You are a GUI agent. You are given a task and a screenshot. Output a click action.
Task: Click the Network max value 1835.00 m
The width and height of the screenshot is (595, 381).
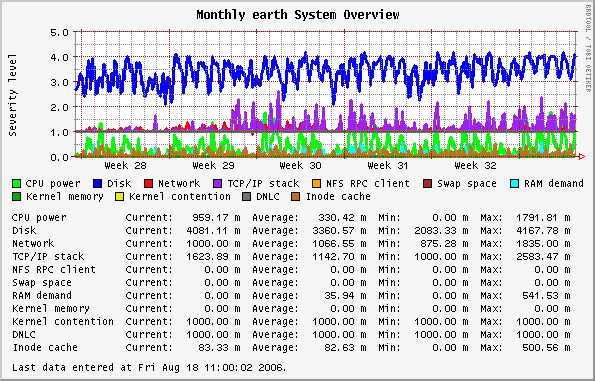coord(543,244)
